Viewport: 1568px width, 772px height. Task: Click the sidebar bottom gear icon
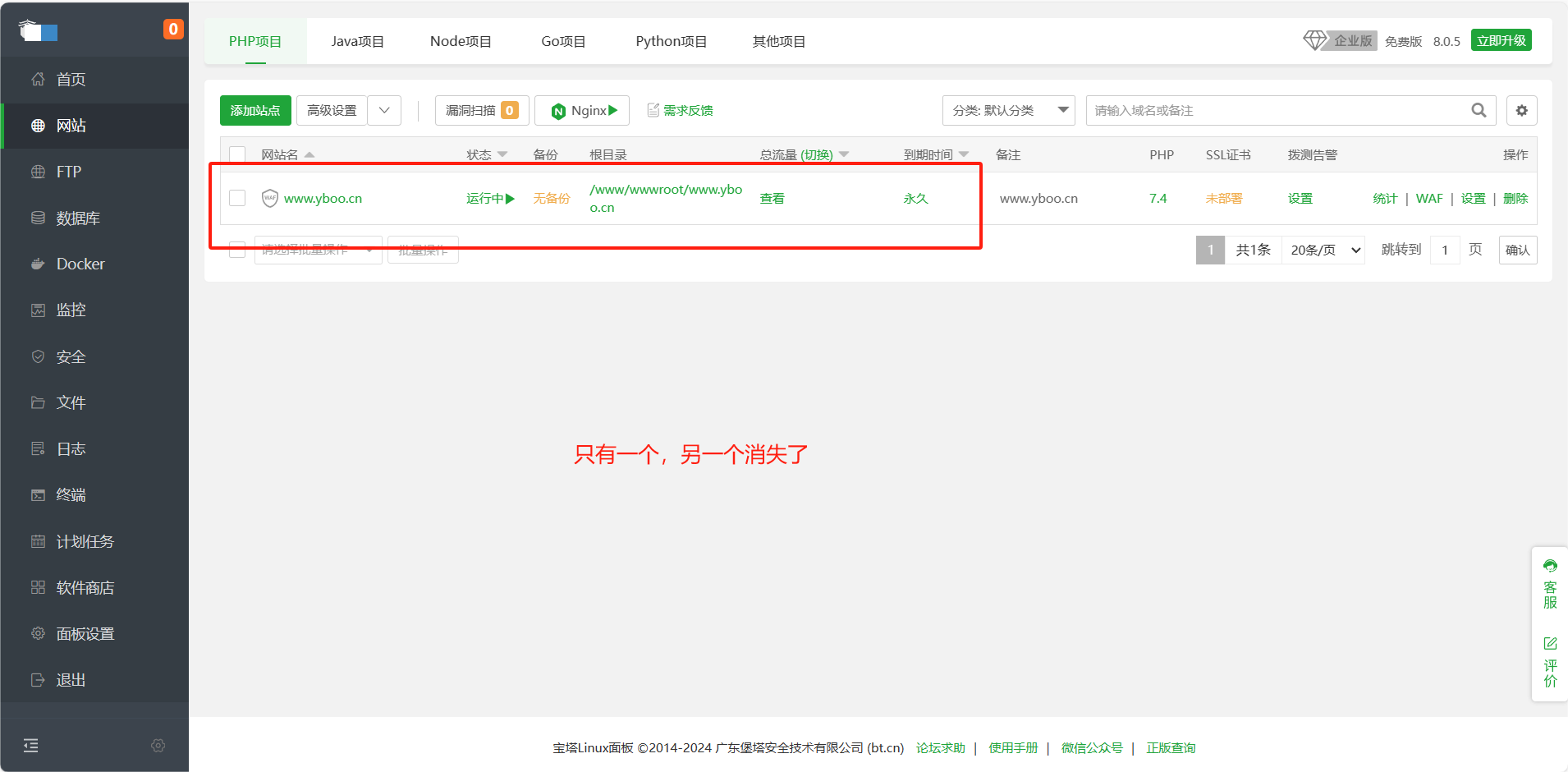click(x=158, y=746)
